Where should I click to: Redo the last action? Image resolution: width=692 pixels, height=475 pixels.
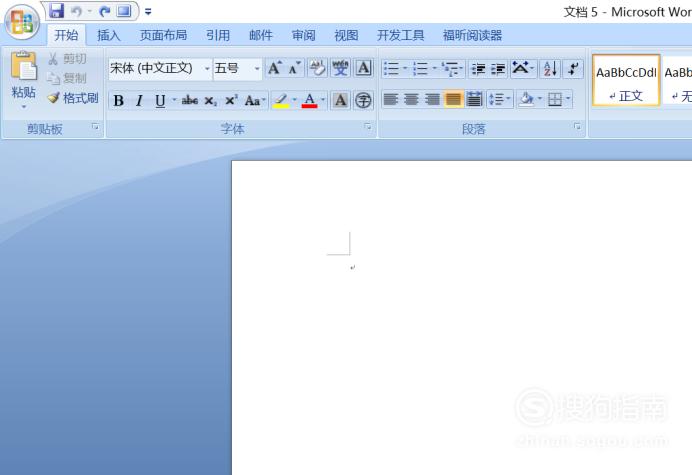coord(105,11)
